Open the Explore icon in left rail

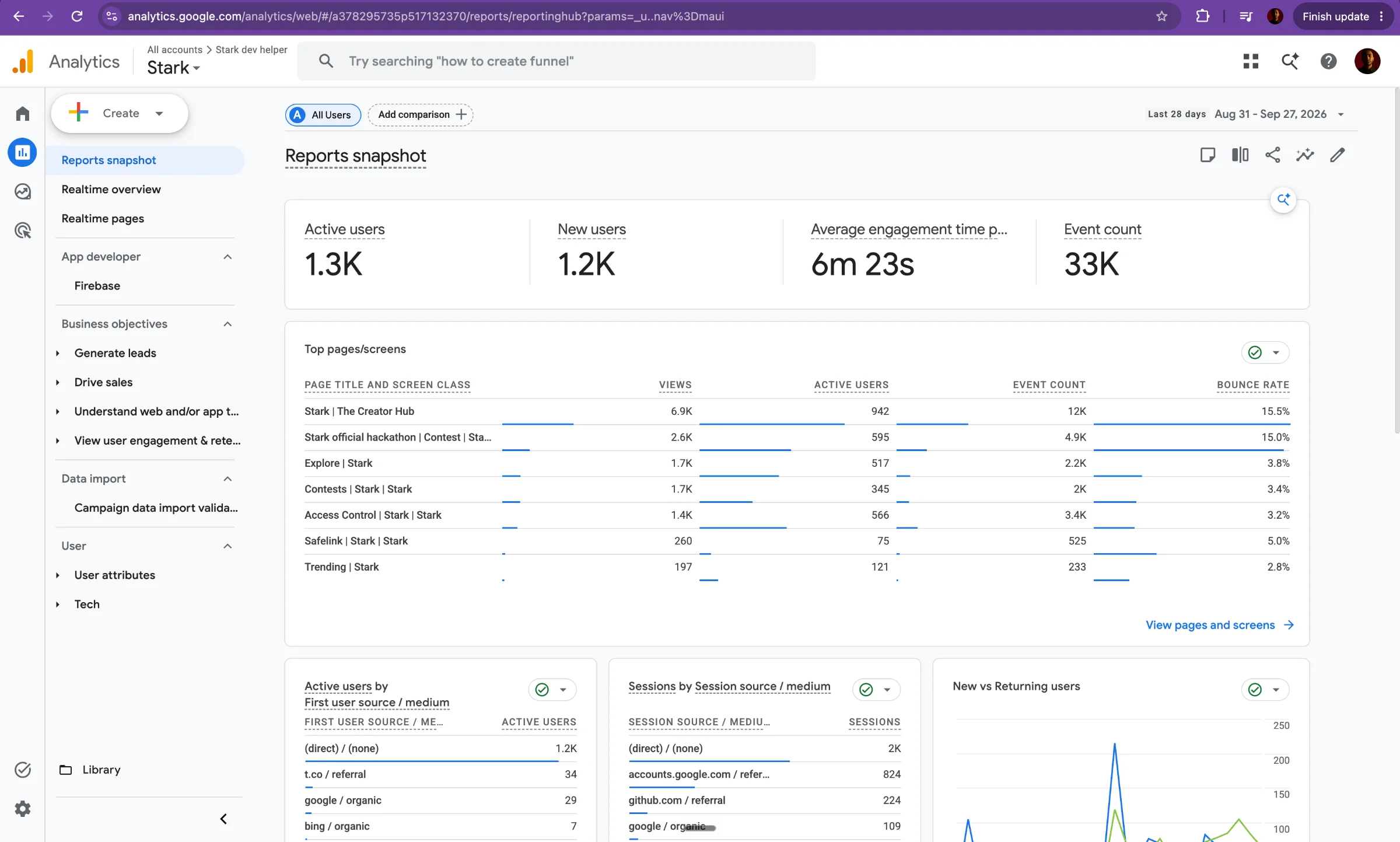23,191
